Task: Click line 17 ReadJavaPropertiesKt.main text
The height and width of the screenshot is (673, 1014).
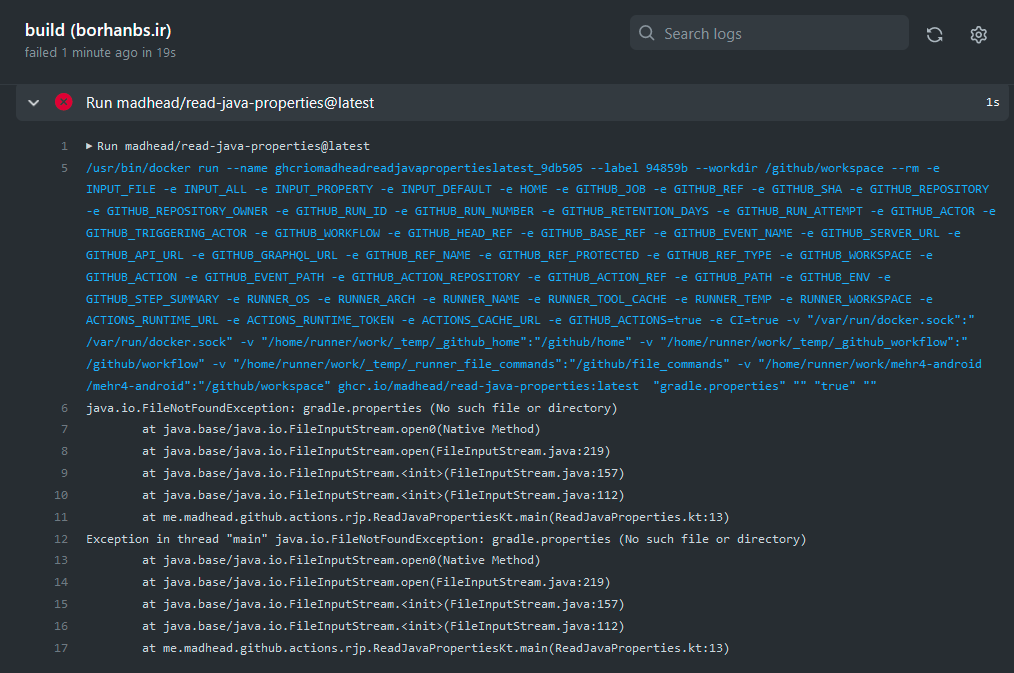Action: [x=435, y=648]
